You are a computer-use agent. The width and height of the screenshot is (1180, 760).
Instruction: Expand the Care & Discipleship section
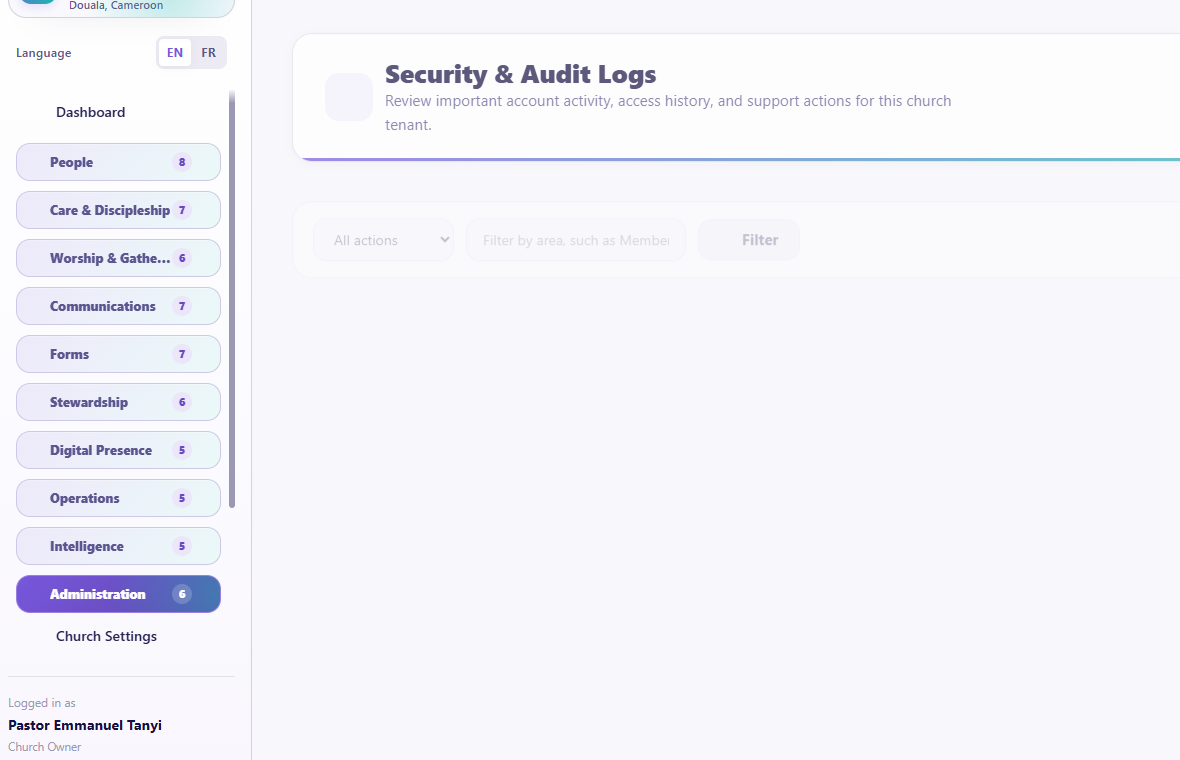tap(118, 210)
